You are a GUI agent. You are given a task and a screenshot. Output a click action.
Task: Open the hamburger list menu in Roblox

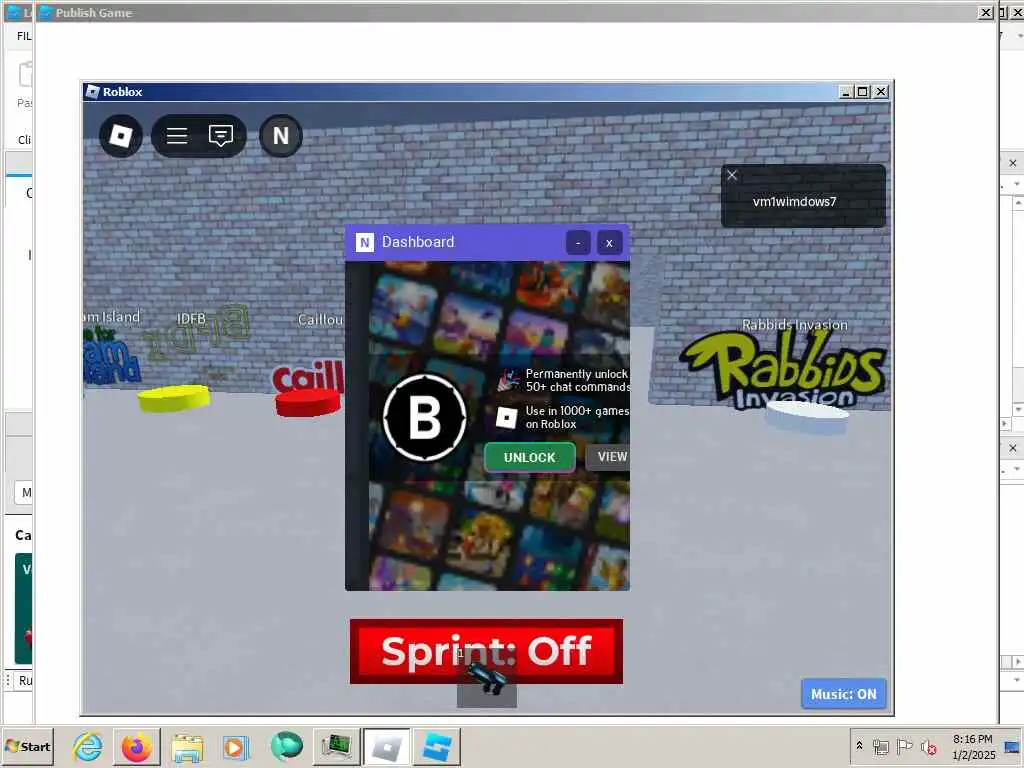coord(177,136)
